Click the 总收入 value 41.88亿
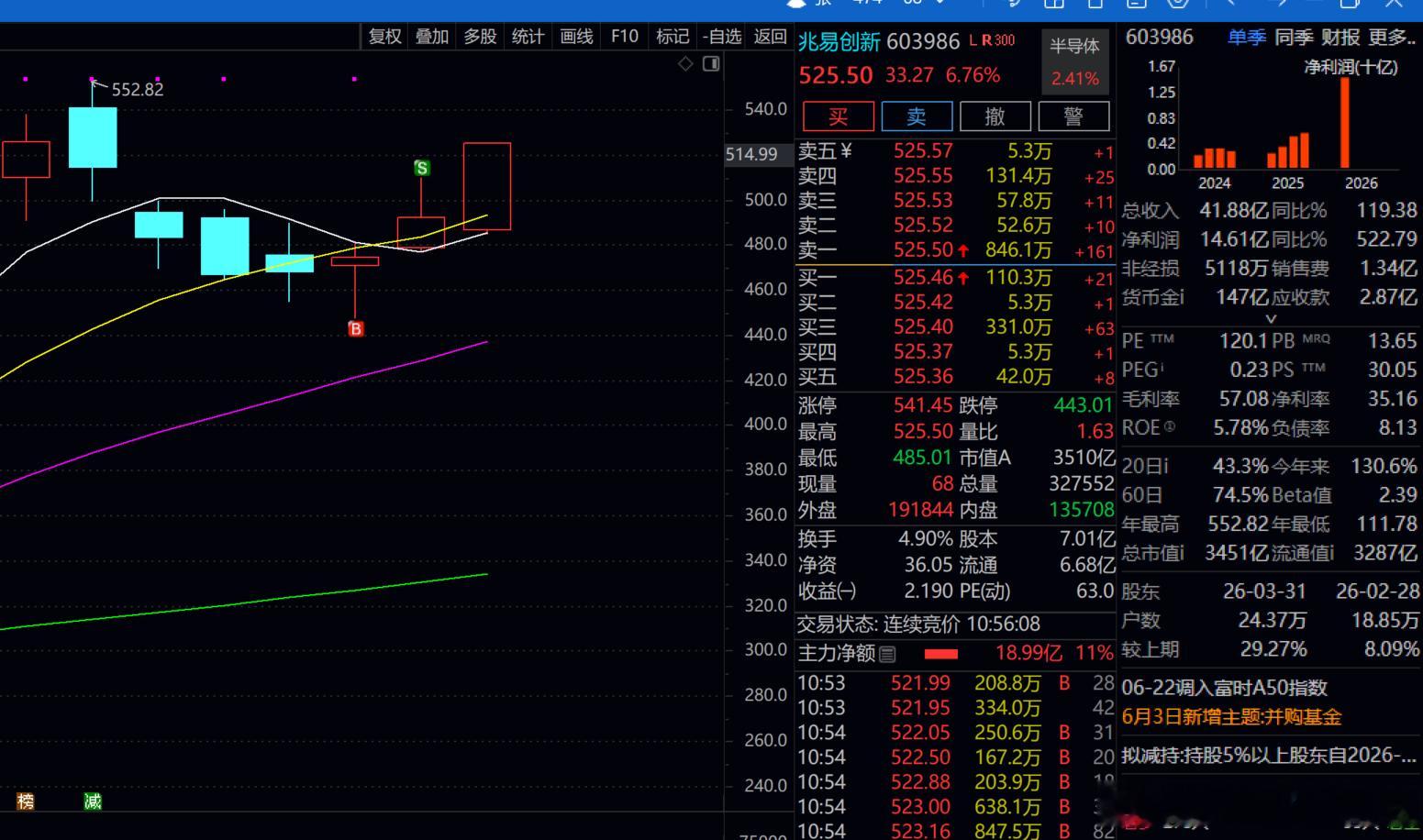This screenshot has height=840, width=1423. 1234,211
